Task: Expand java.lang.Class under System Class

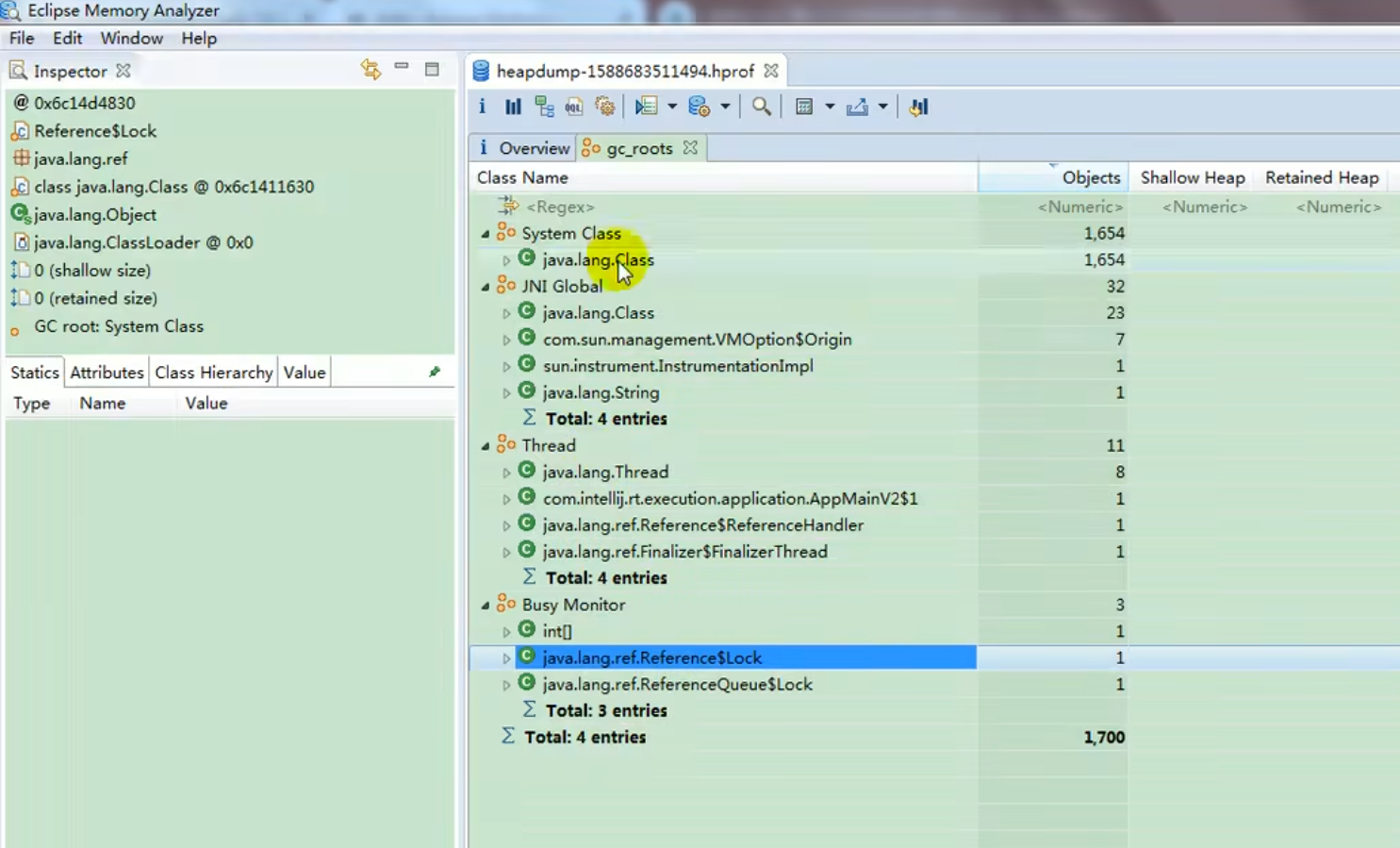Action: pos(506,260)
